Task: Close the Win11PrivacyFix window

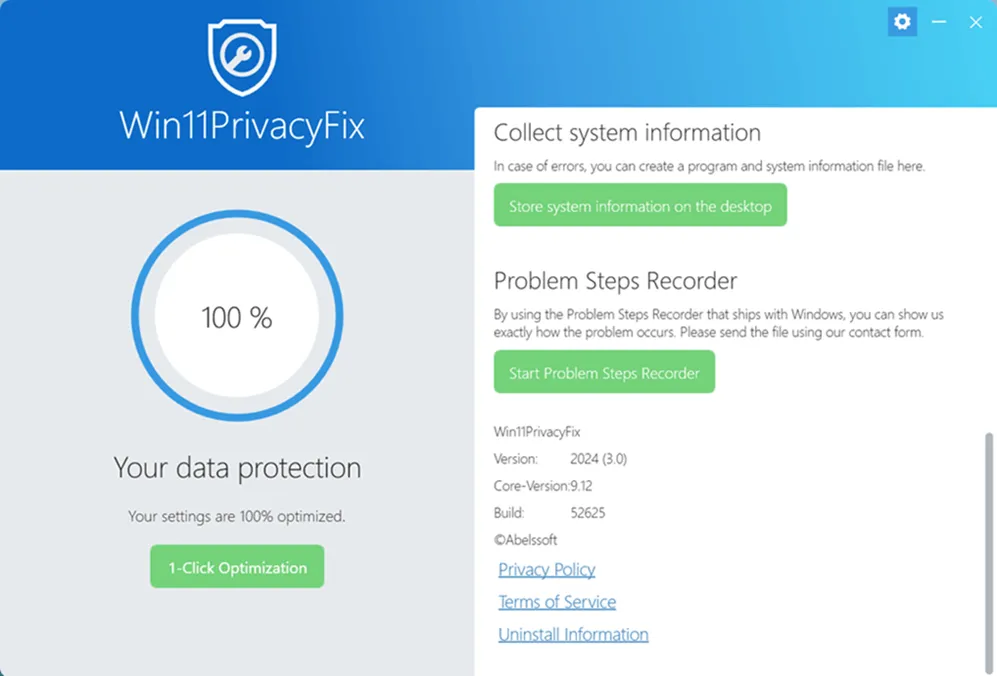Action: pyautogui.click(x=975, y=22)
